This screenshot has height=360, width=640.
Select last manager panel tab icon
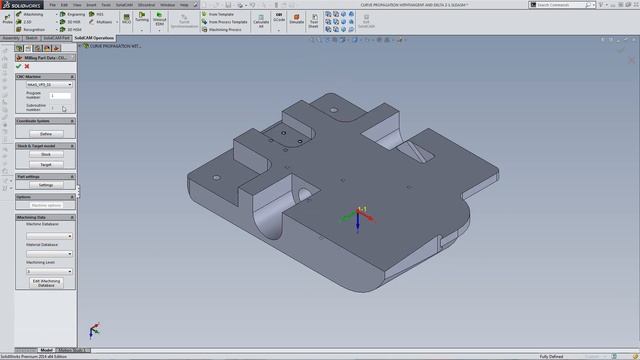coord(57,48)
